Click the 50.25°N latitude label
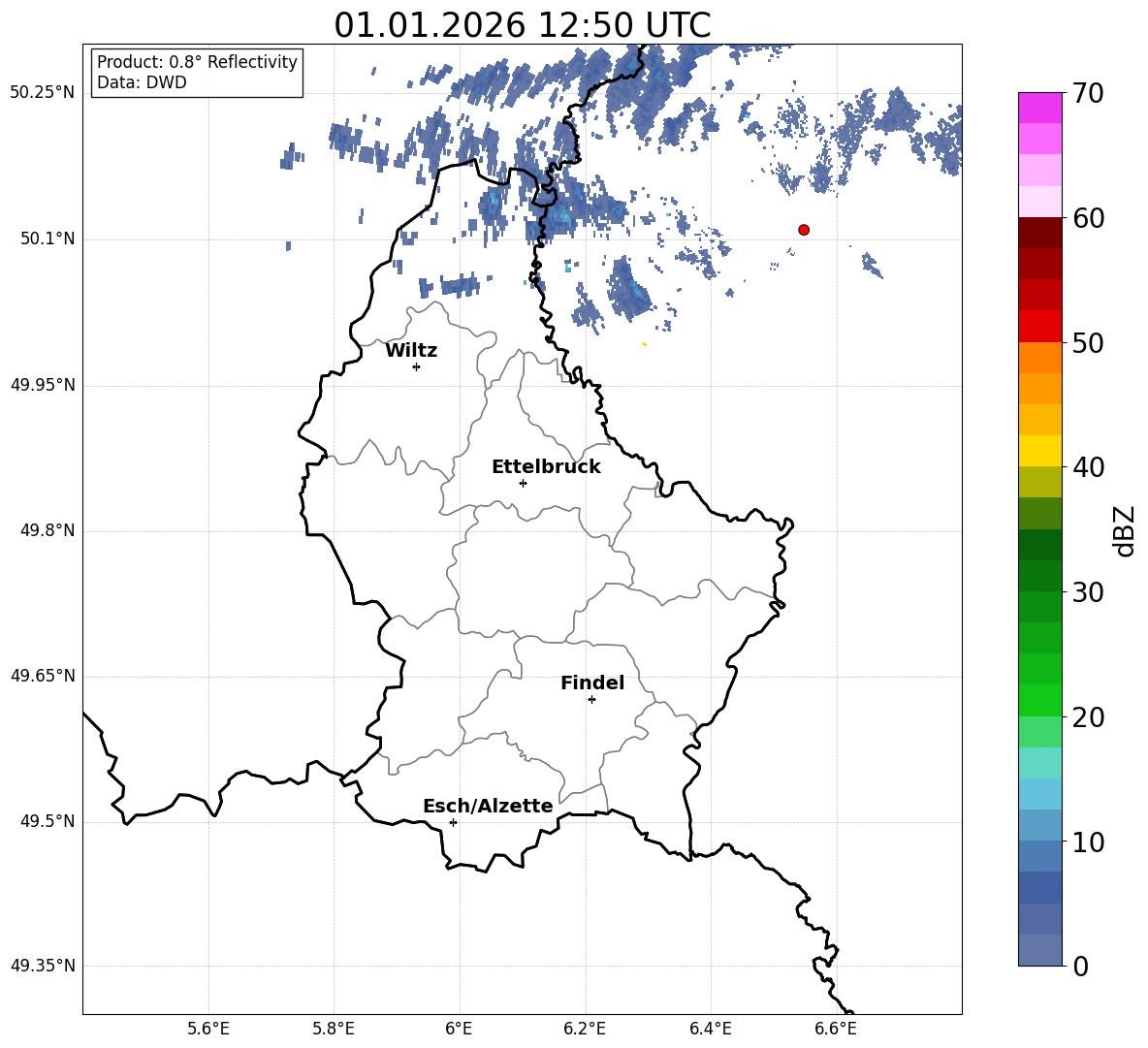 point(43,93)
